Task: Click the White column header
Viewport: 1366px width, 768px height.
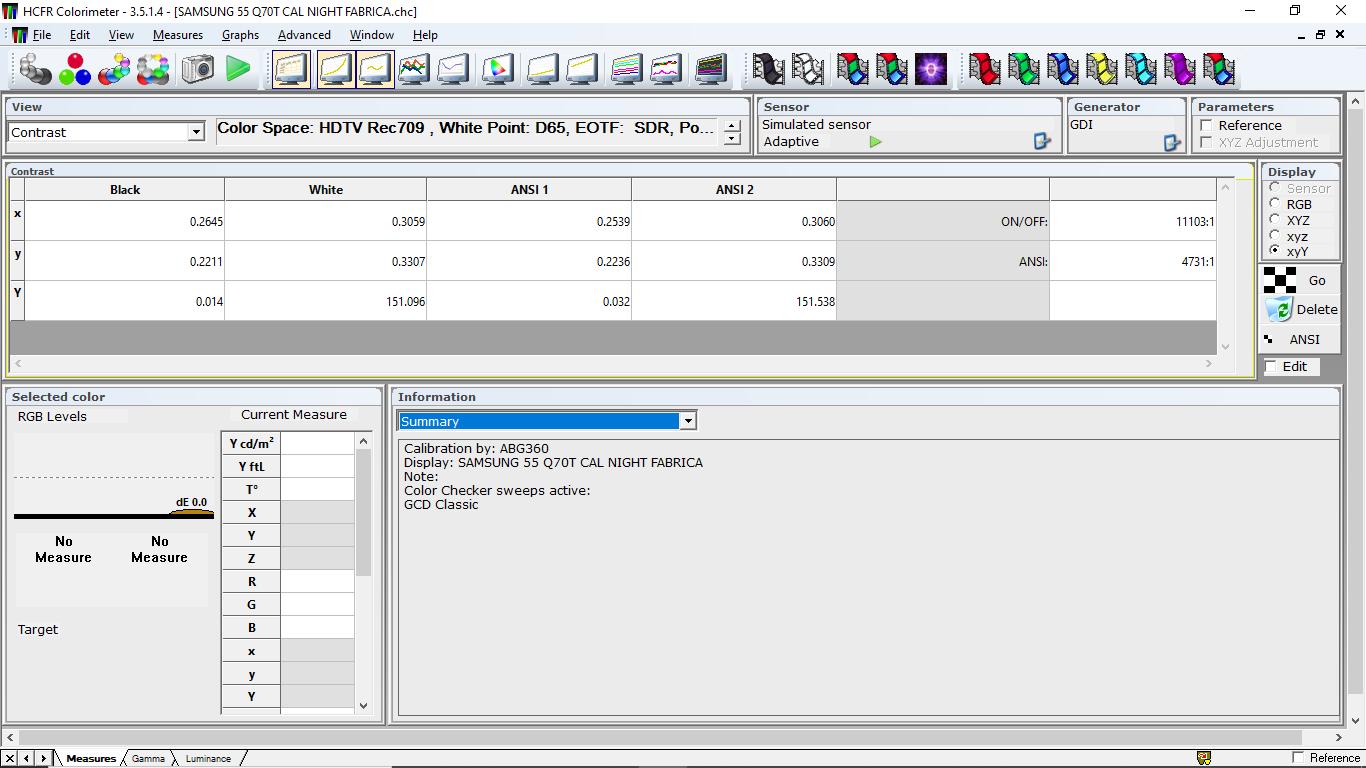Action: pos(326,190)
